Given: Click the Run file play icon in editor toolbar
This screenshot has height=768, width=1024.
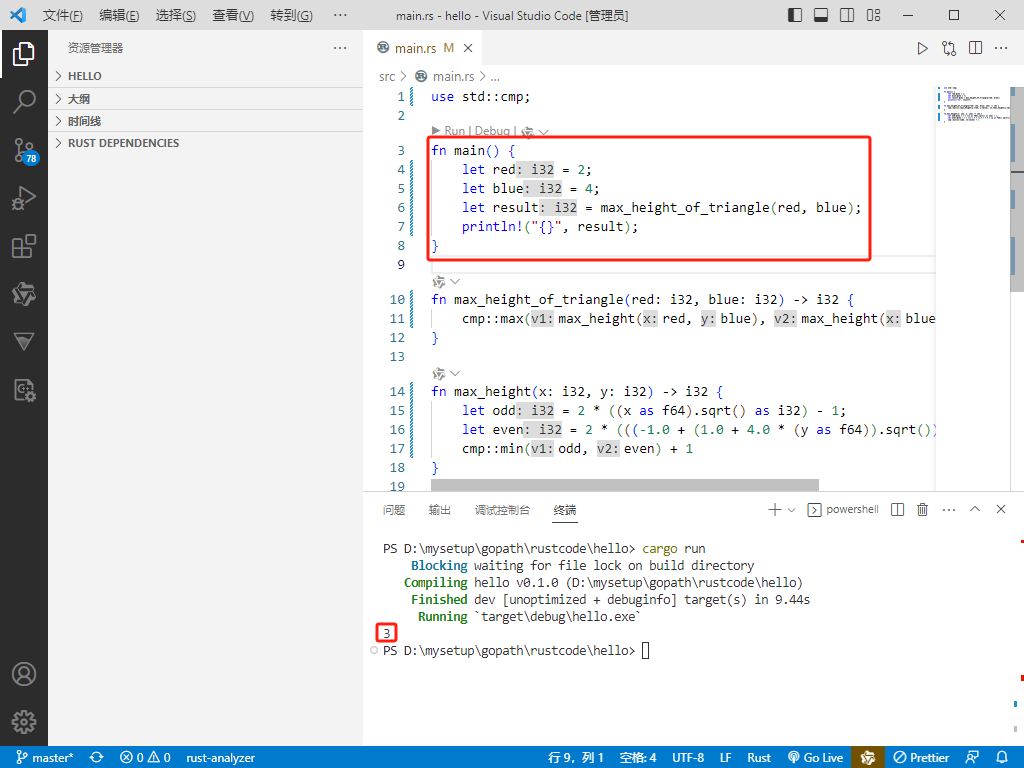Looking at the screenshot, I should click(922, 48).
